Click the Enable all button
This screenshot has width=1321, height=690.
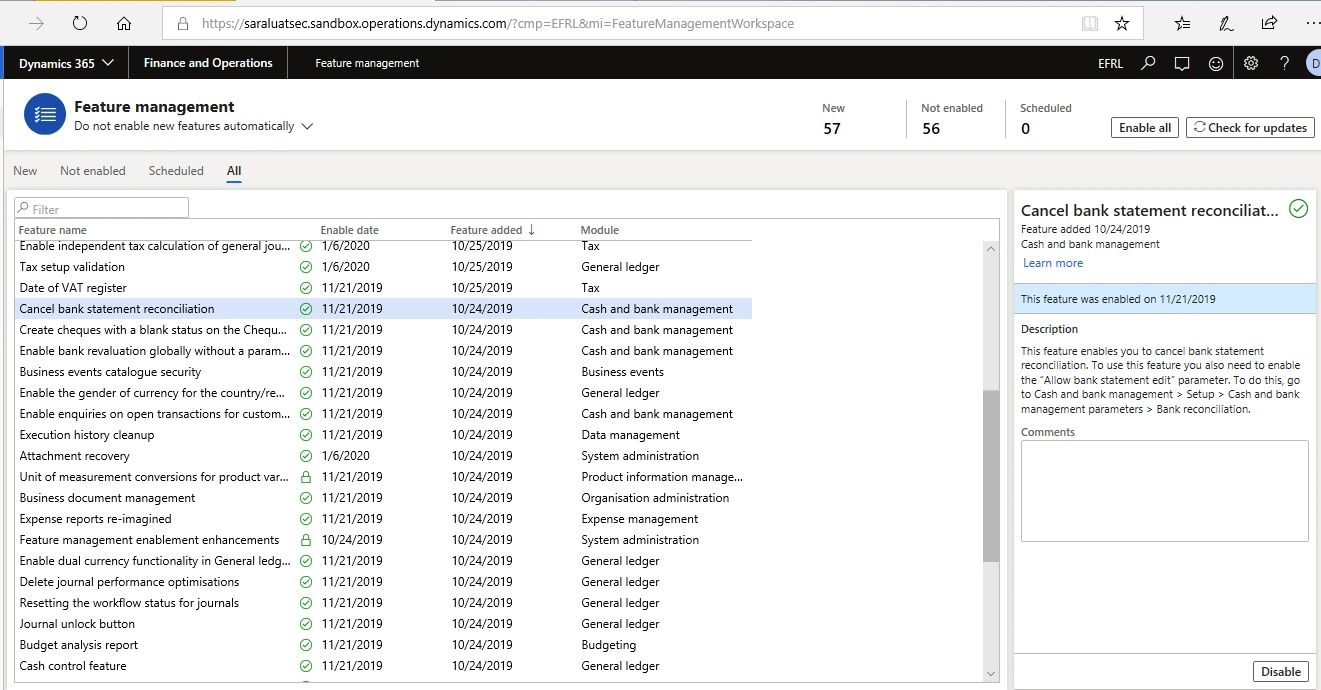pos(1145,128)
